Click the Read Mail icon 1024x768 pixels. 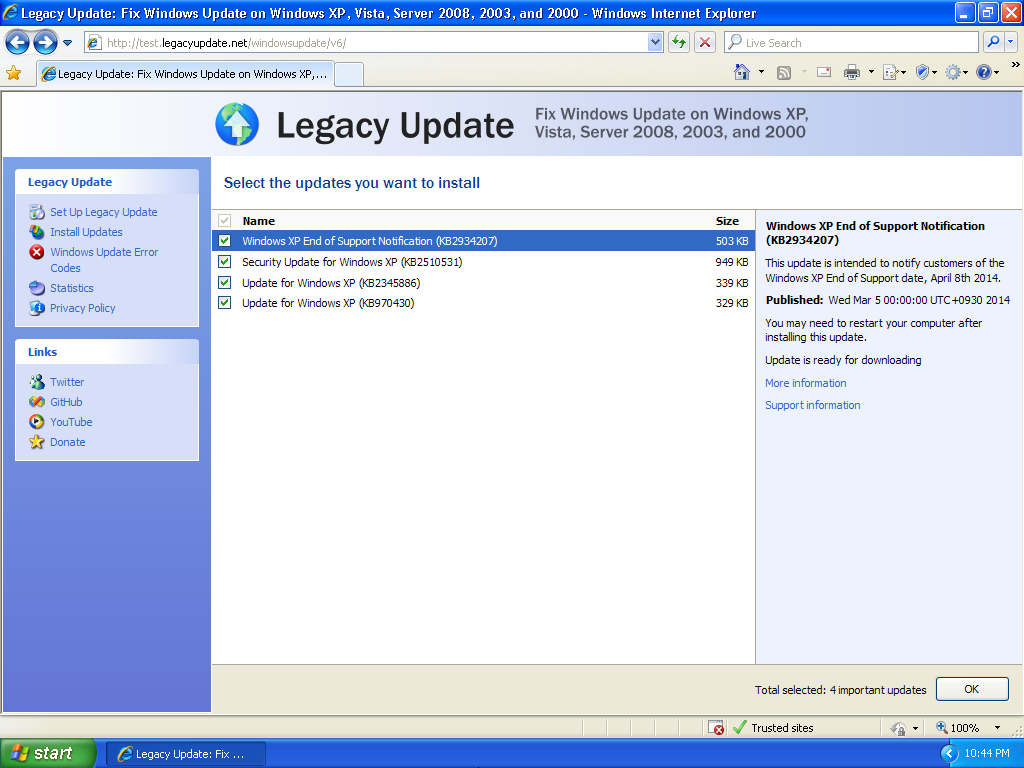pyautogui.click(x=824, y=72)
